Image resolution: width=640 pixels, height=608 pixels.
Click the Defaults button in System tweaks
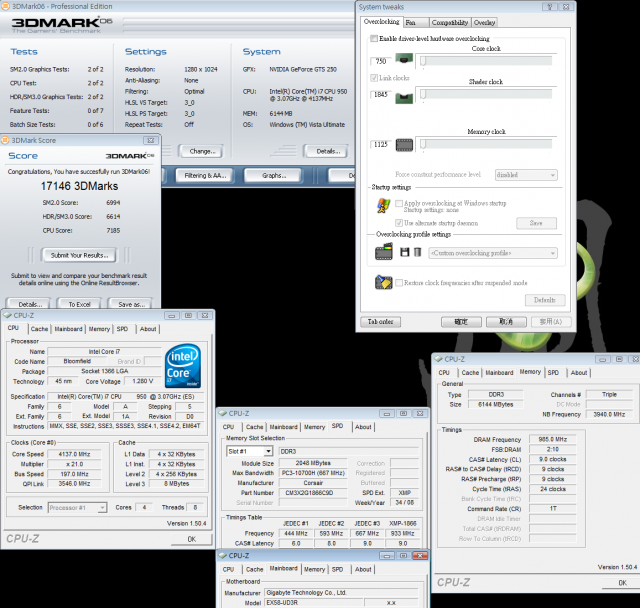click(x=545, y=300)
